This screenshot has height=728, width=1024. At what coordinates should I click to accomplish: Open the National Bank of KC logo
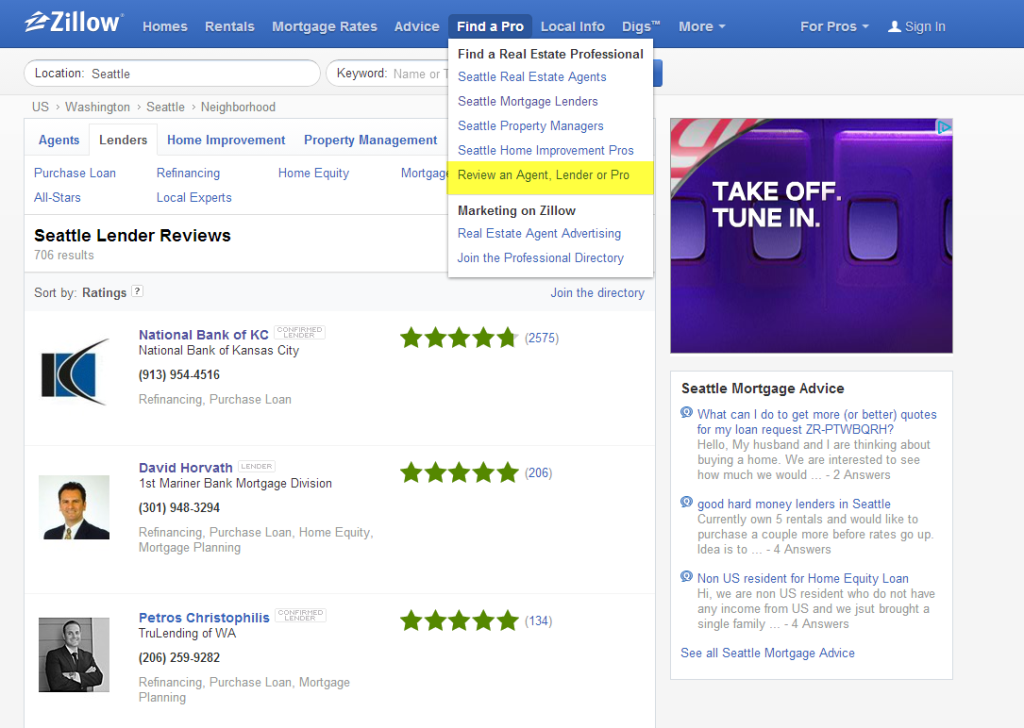74,372
